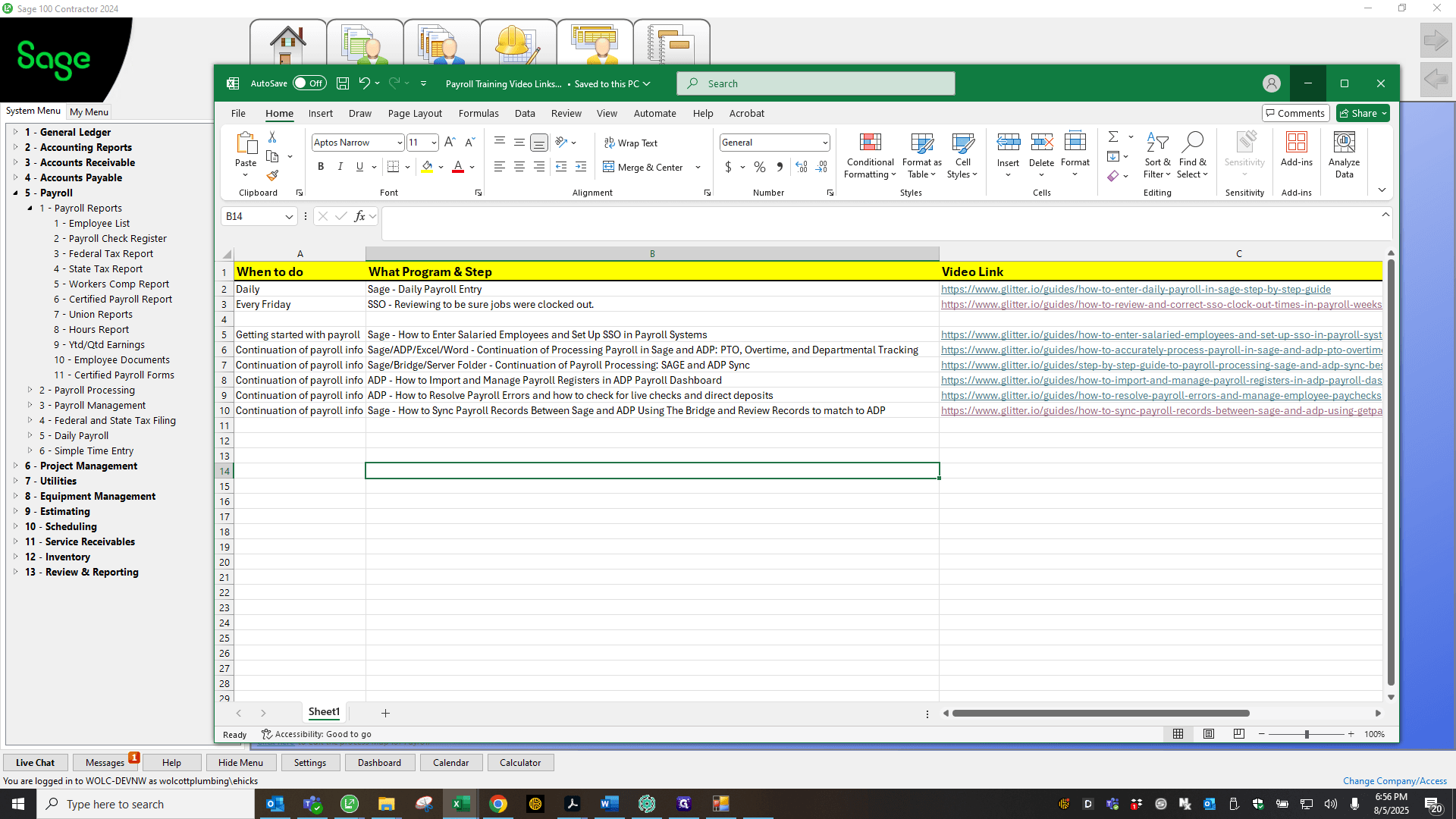Click the Save icon in Excel title bar
The height and width of the screenshot is (819, 1456).
pos(343,83)
